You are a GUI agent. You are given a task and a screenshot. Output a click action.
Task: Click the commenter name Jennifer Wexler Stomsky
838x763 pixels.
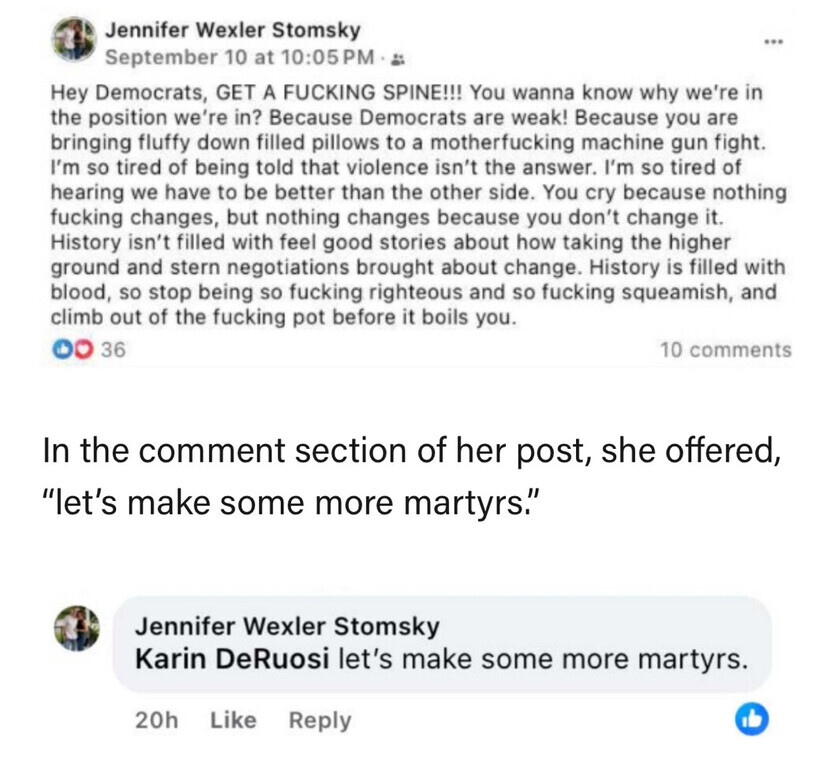pyautogui.click(x=286, y=627)
